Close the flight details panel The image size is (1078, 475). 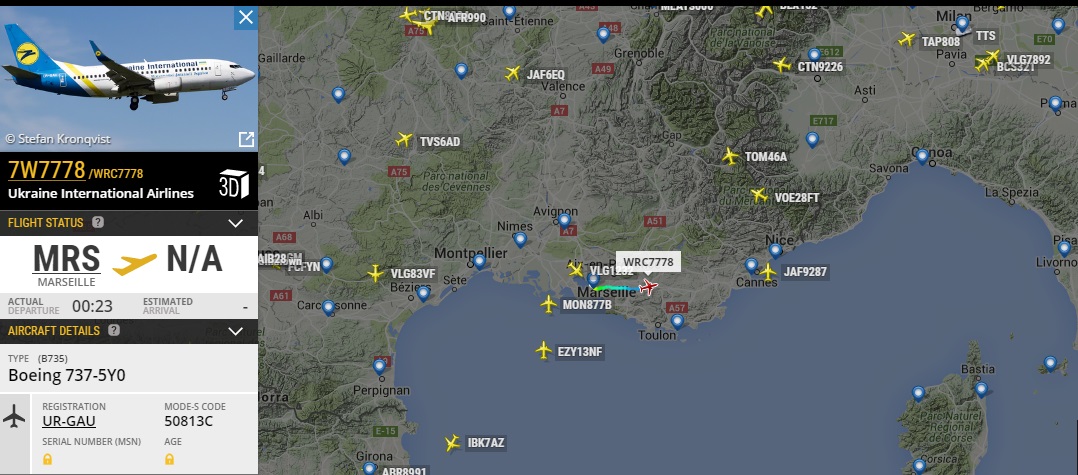[245, 18]
